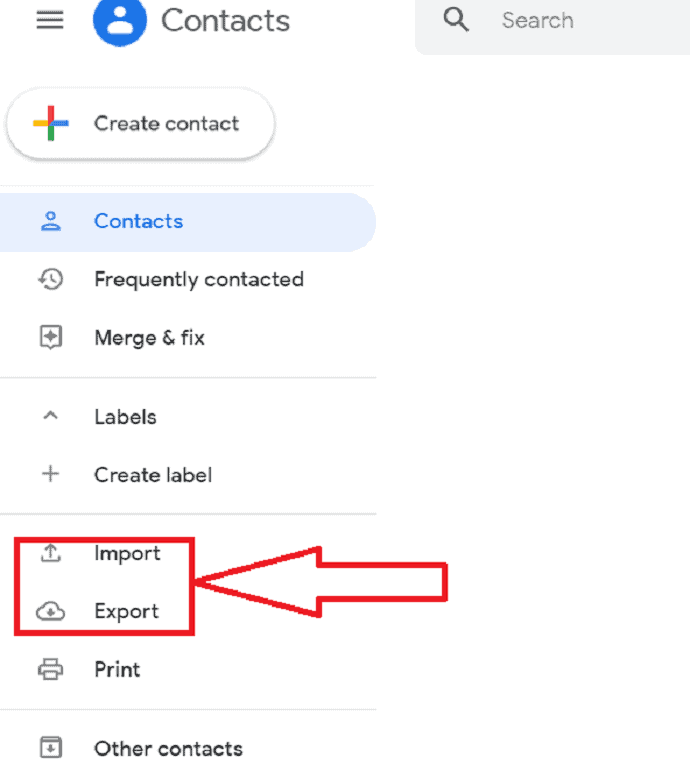Viewport: 690px width, 765px height.
Task: Click the Create contact button
Action: point(141,124)
